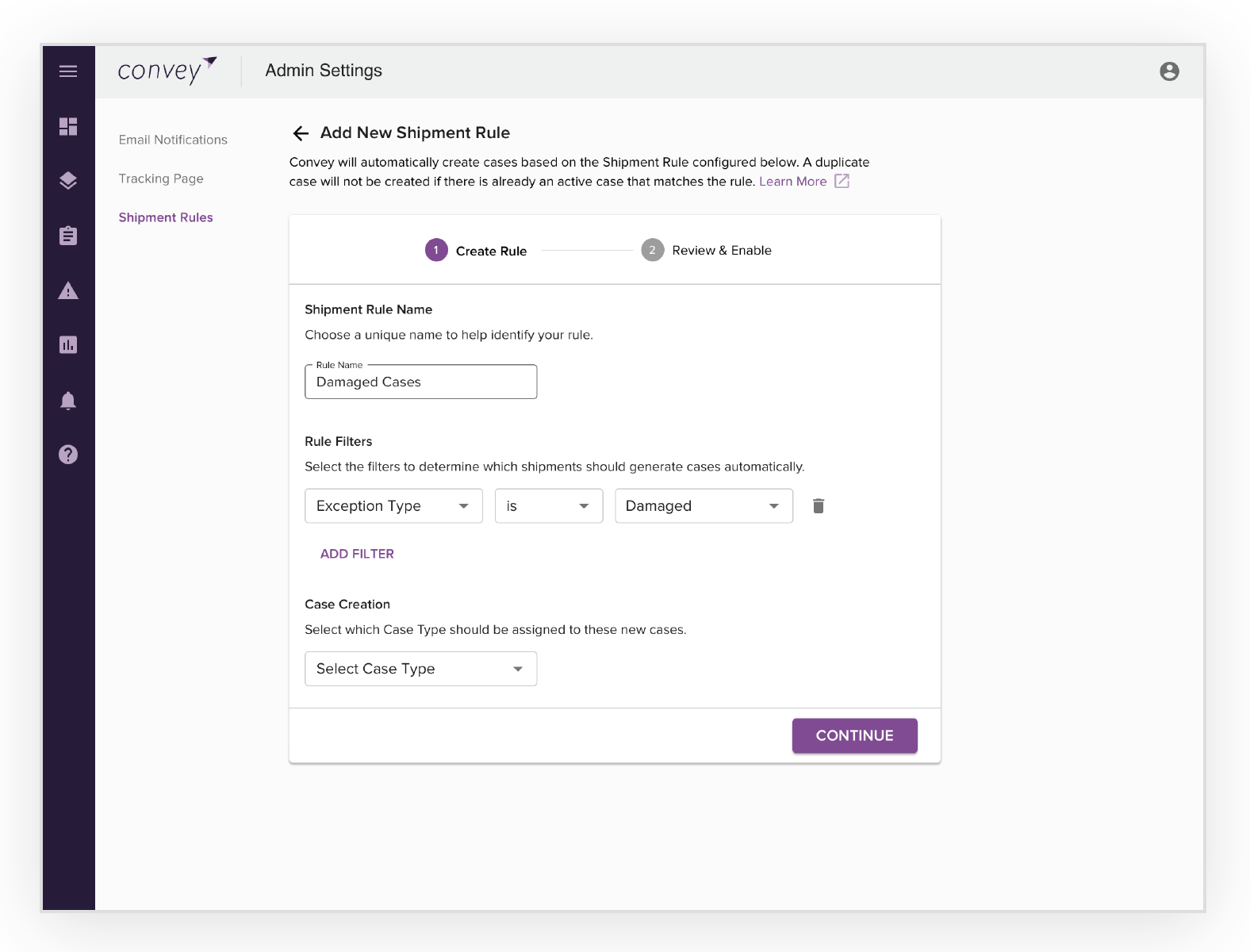Open the notifications bell icon

[x=68, y=400]
